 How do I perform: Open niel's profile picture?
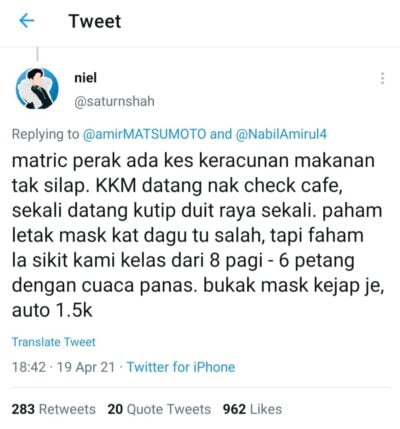coord(37,88)
